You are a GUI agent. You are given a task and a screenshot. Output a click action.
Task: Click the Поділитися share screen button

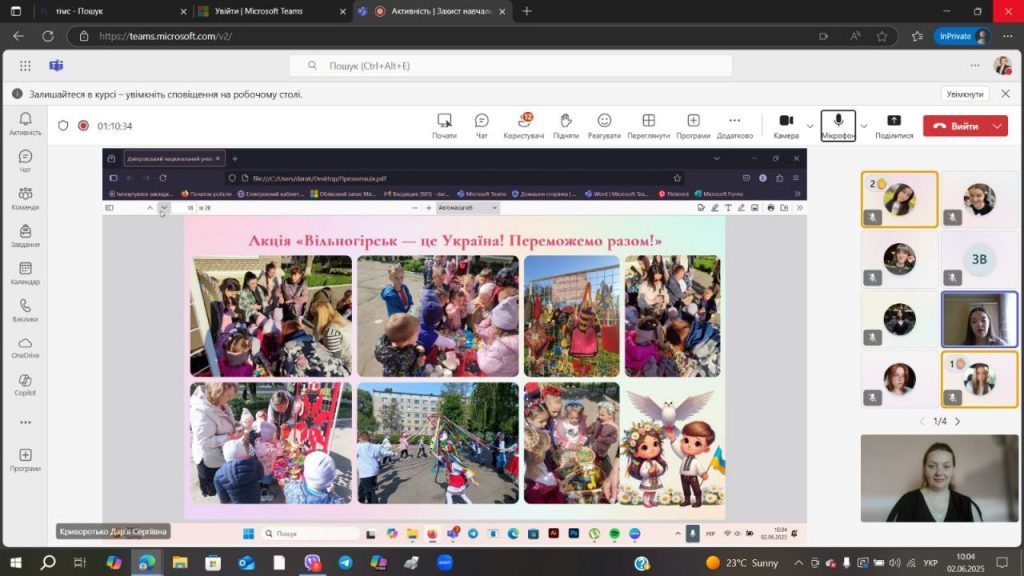click(894, 125)
